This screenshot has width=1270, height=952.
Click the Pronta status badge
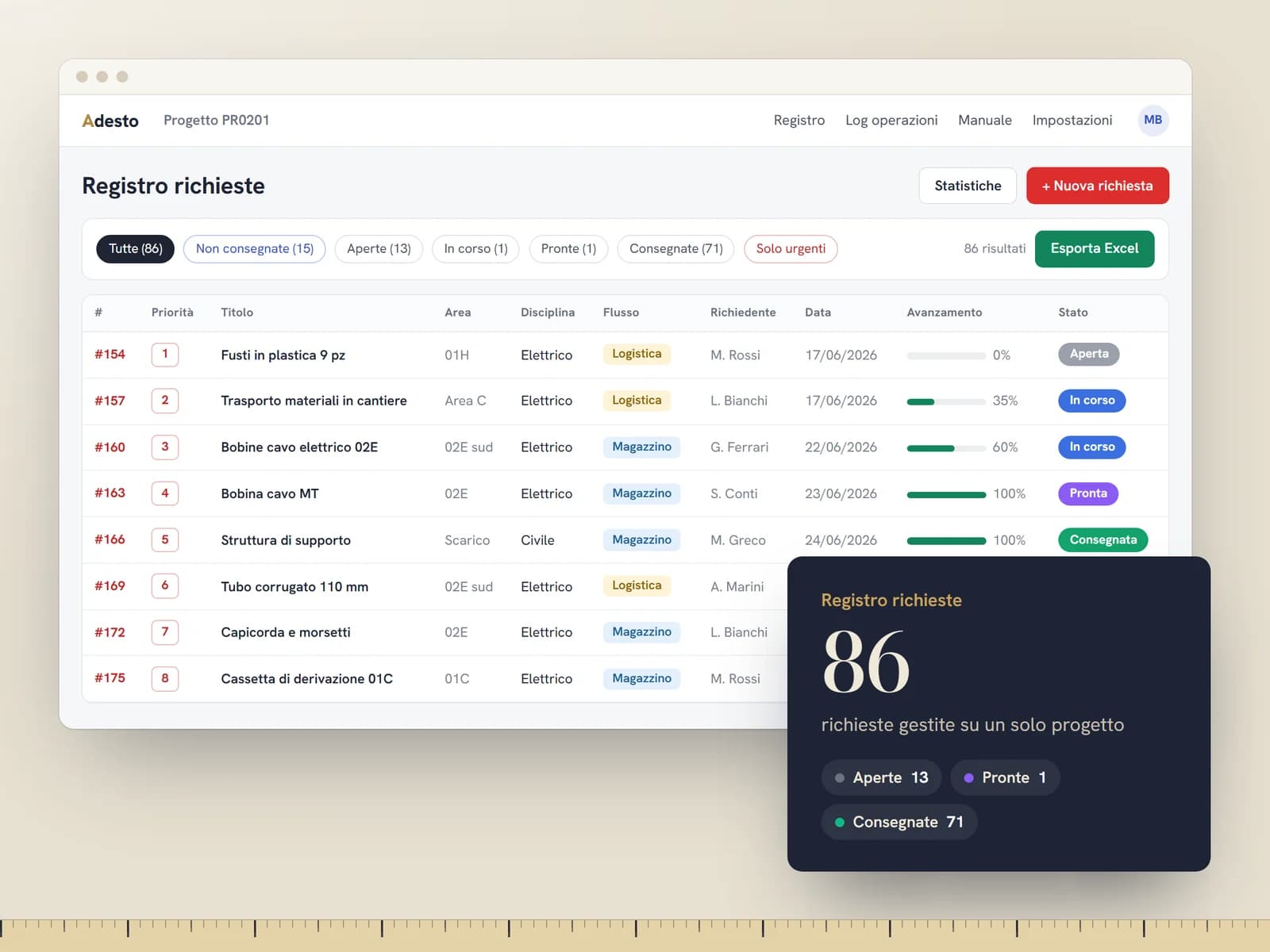1087,493
